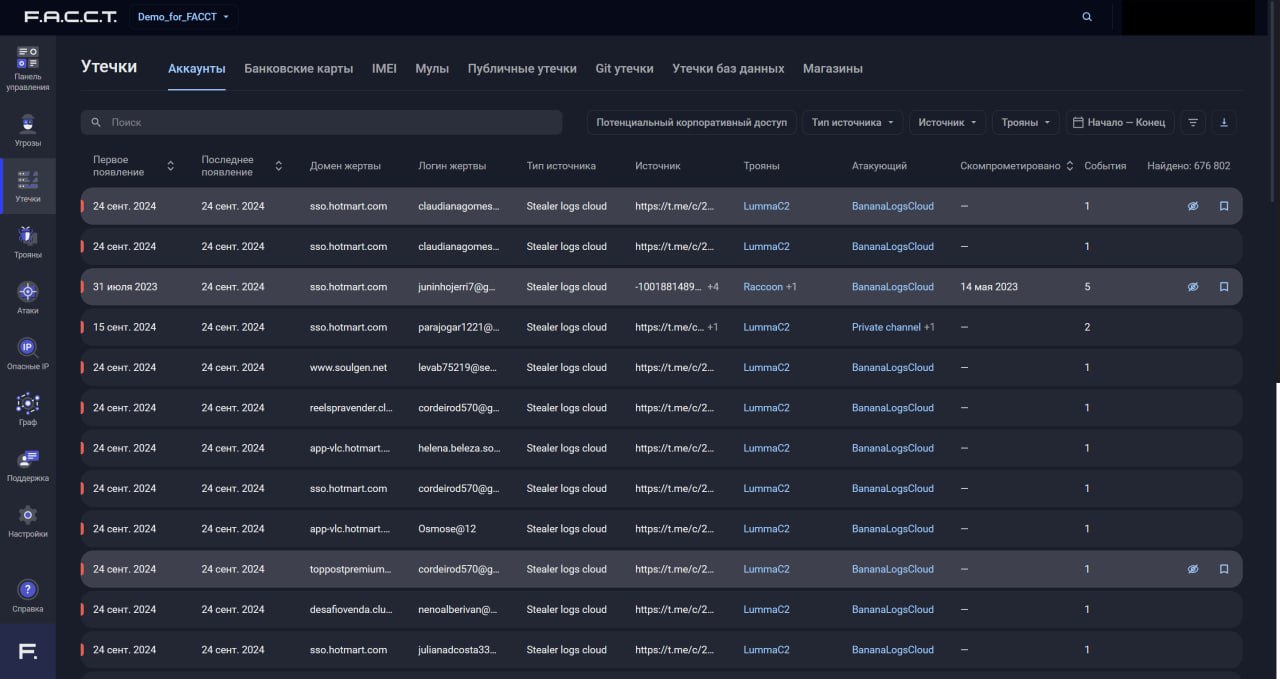This screenshot has height=679, width=1280.
Task: Click the download export icon
Action: tap(1224, 122)
